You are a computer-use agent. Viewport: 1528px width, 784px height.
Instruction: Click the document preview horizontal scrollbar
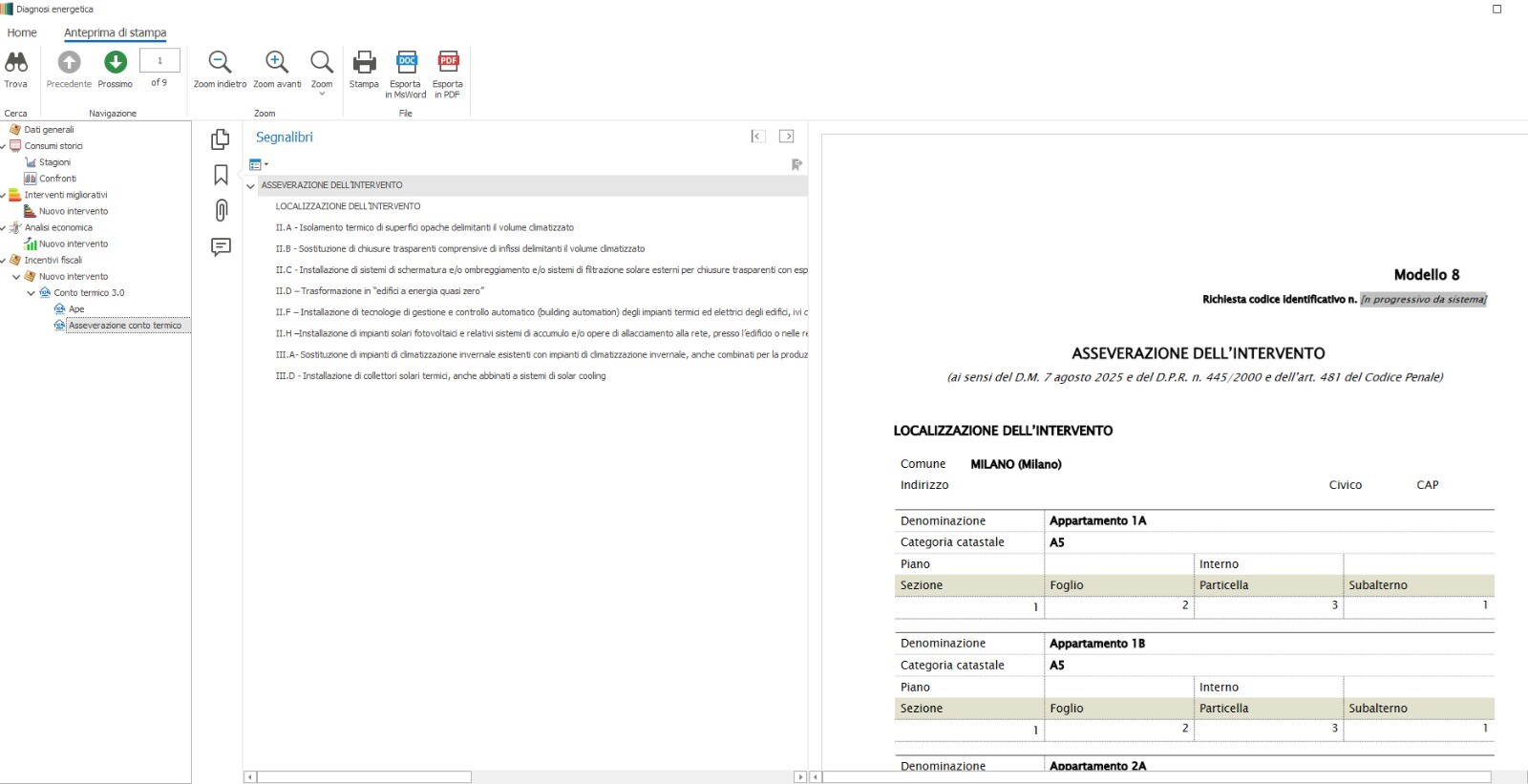point(1157,777)
